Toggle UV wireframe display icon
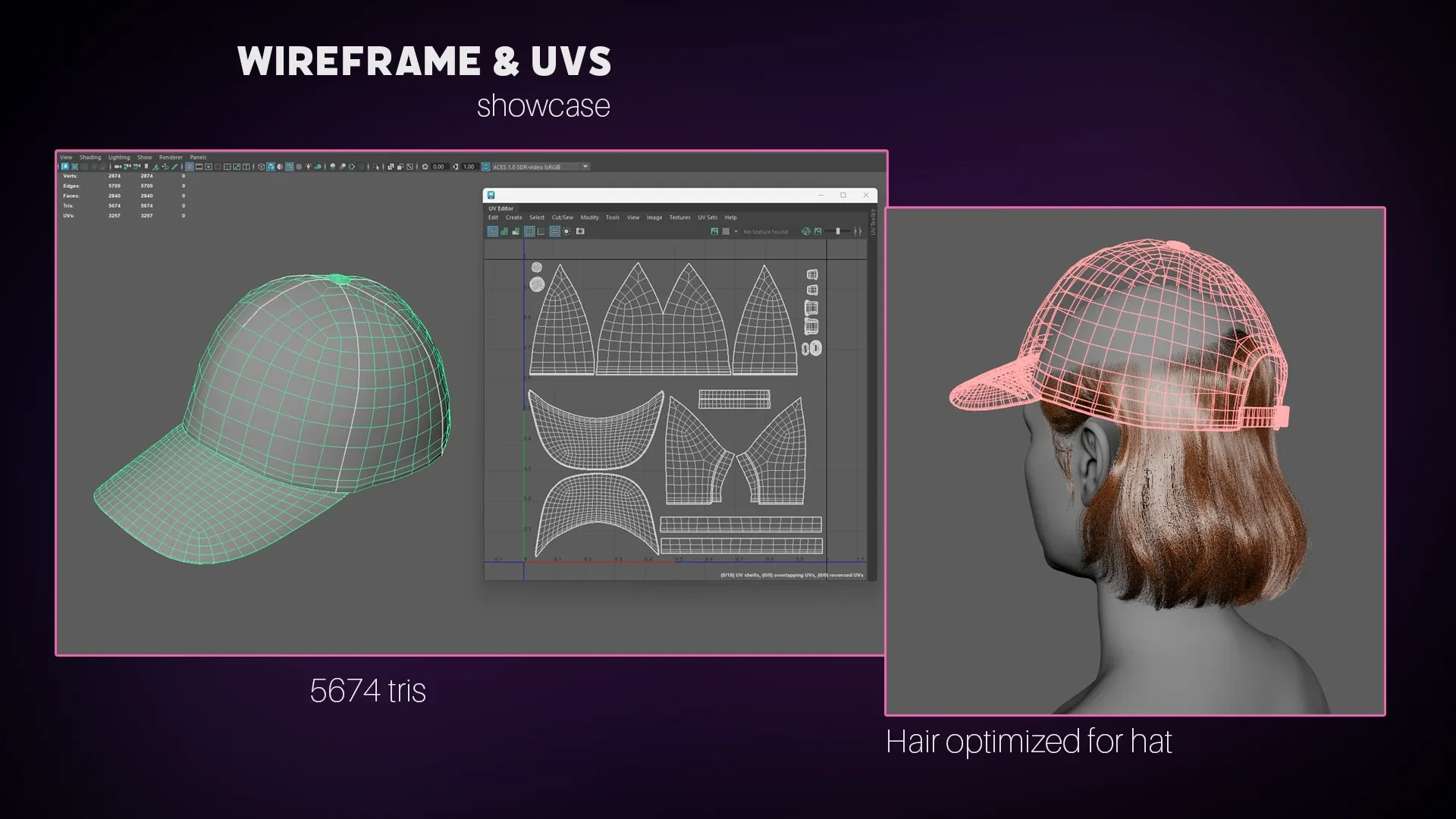 tap(493, 231)
